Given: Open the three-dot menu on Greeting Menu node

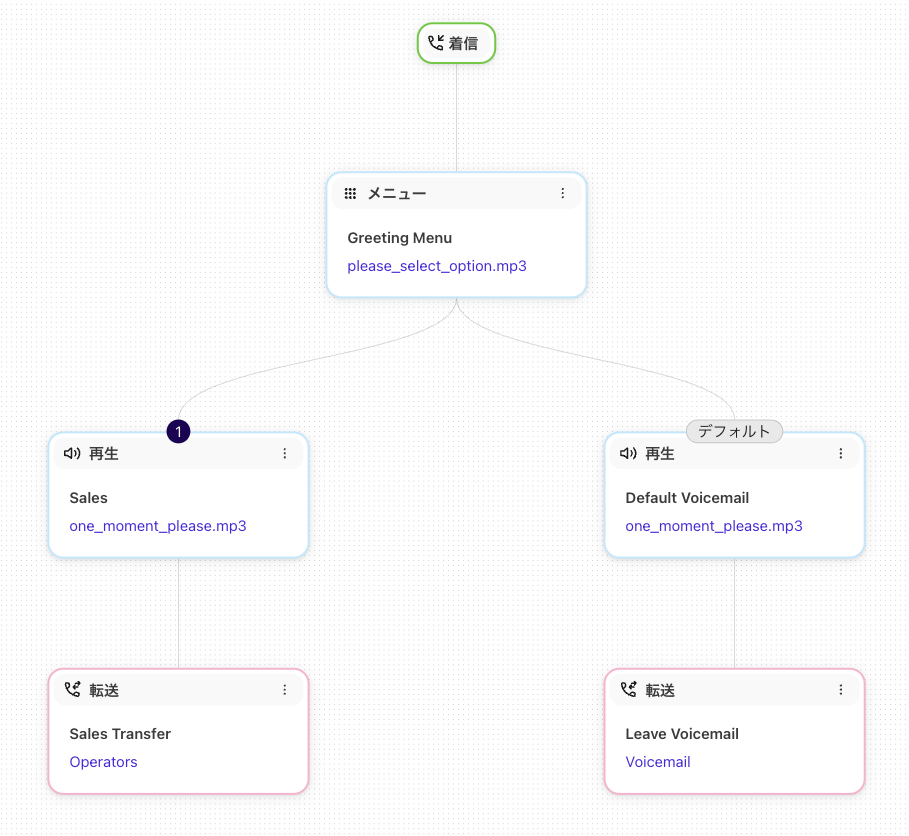Looking at the screenshot, I should click(562, 193).
